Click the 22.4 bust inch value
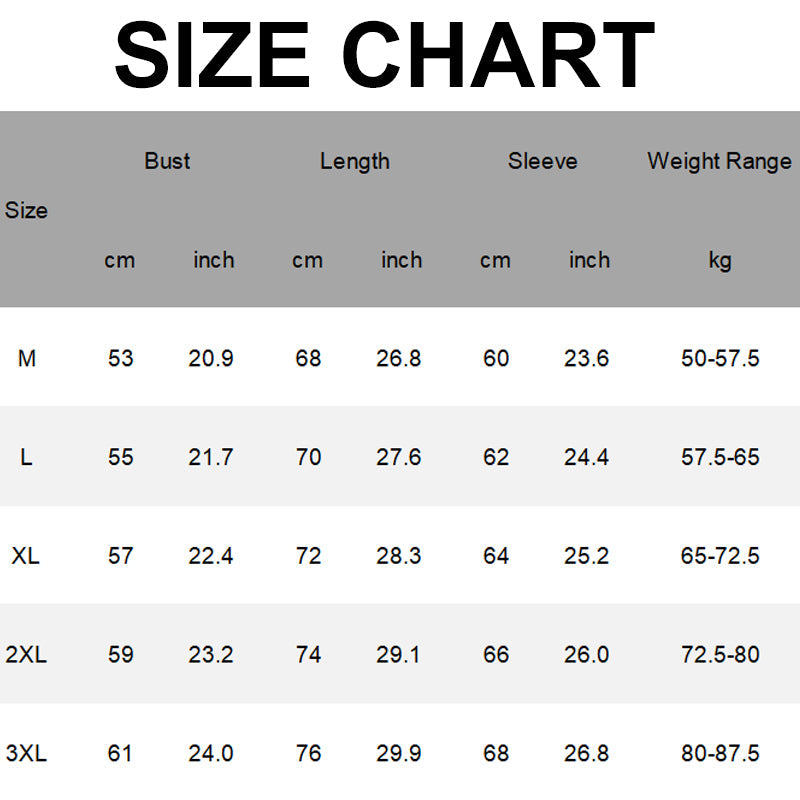The width and height of the screenshot is (800, 800). (211, 556)
